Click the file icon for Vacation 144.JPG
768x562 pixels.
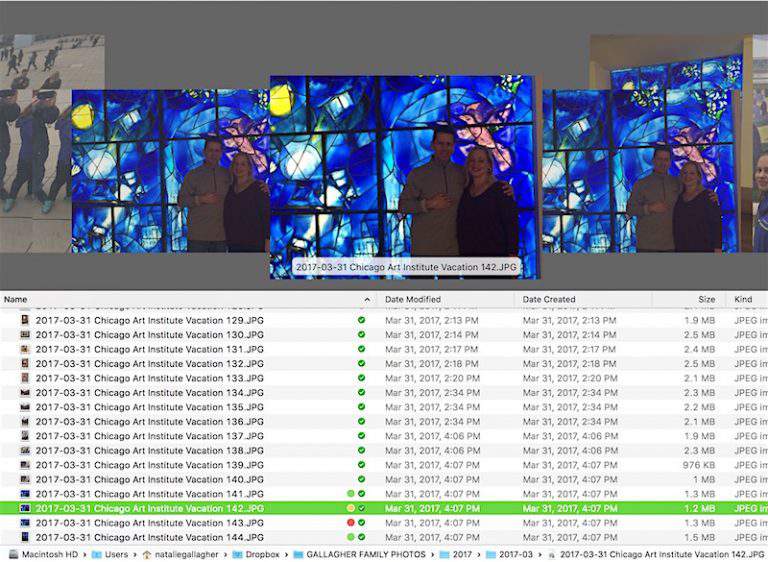pyautogui.click(x=25, y=537)
